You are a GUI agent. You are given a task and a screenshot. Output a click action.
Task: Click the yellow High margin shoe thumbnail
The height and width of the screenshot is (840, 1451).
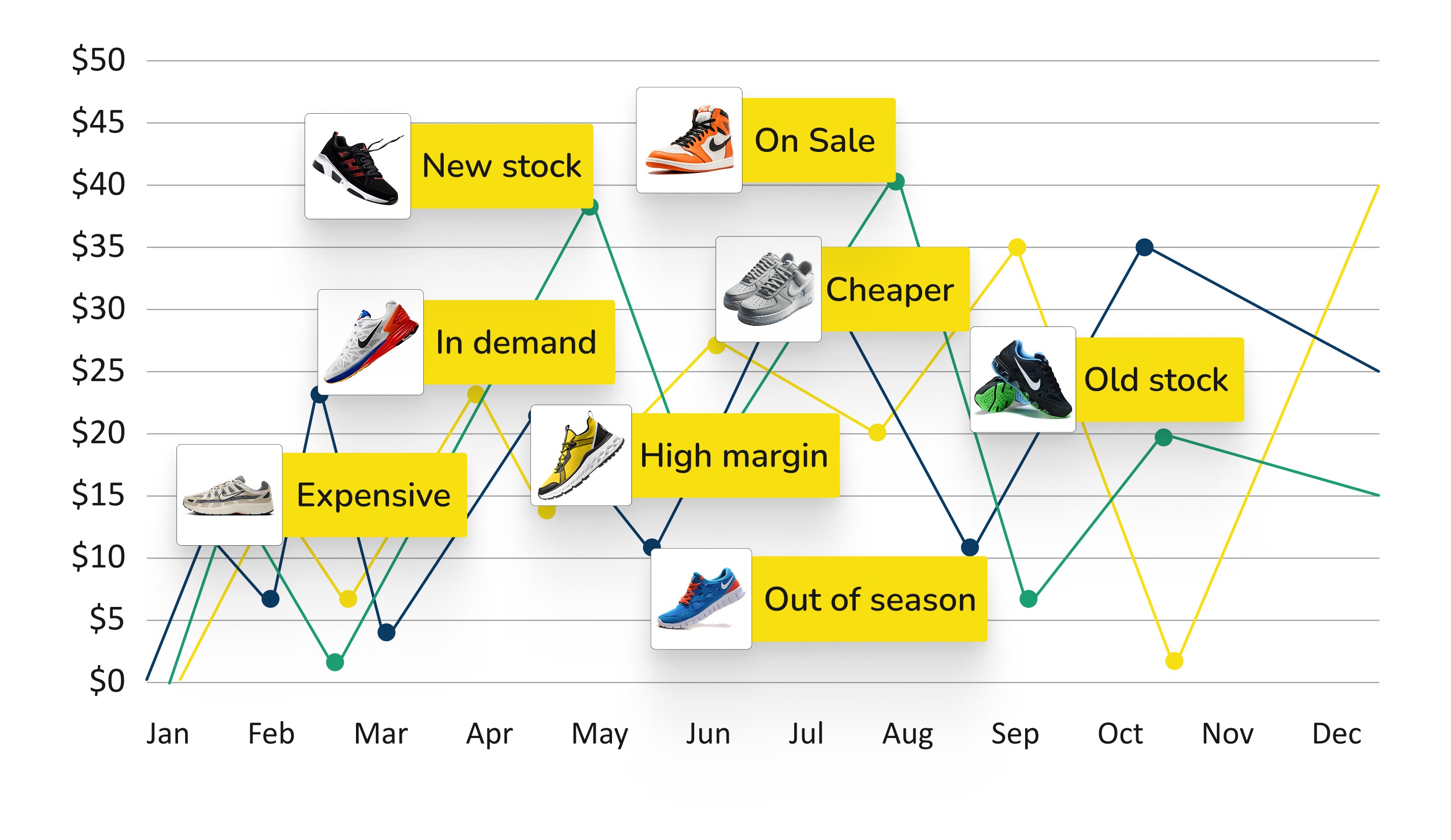(581, 455)
